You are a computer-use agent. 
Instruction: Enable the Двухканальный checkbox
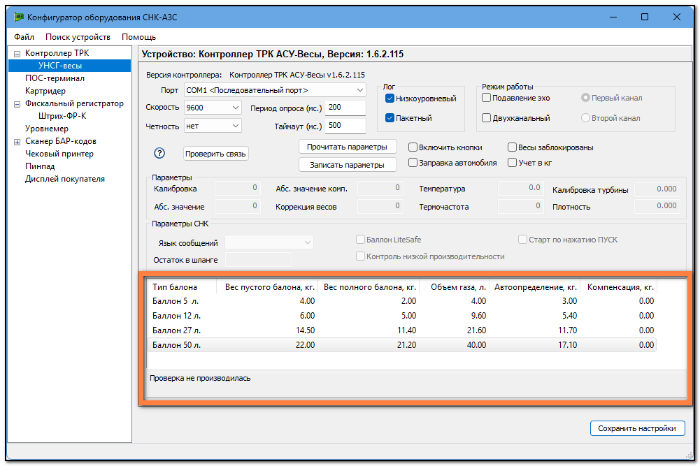tap(487, 118)
